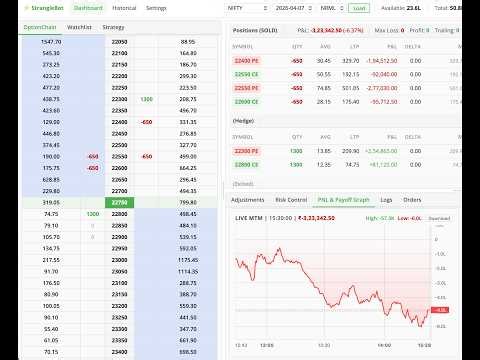Select the 22800 CE hedge symbol
480x360 pixels.
click(x=247, y=165)
